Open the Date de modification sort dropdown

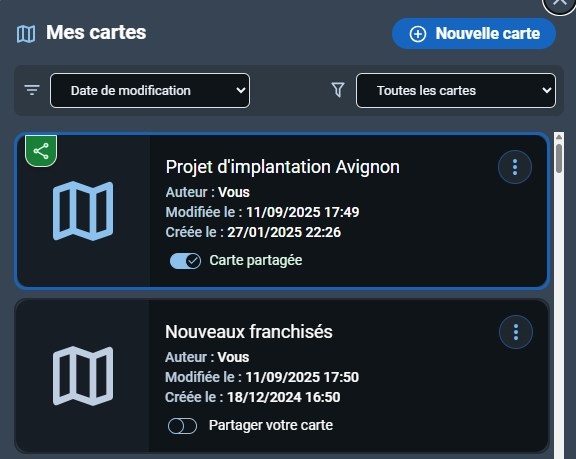click(x=150, y=90)
